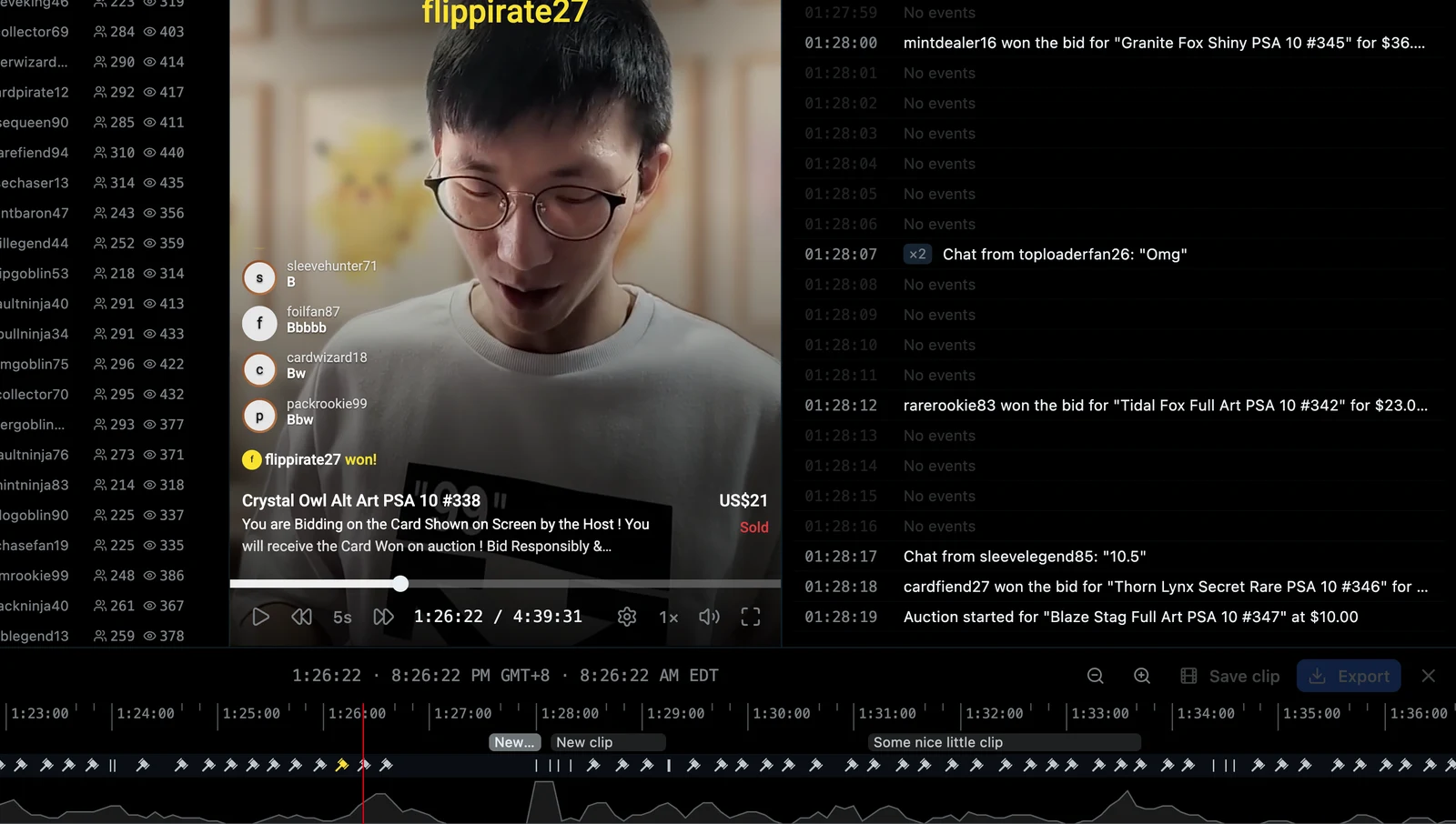This screenshot has height=824, width=1456.
Task: Click the yellow highlighted auction marker
Action: (342, 765)
